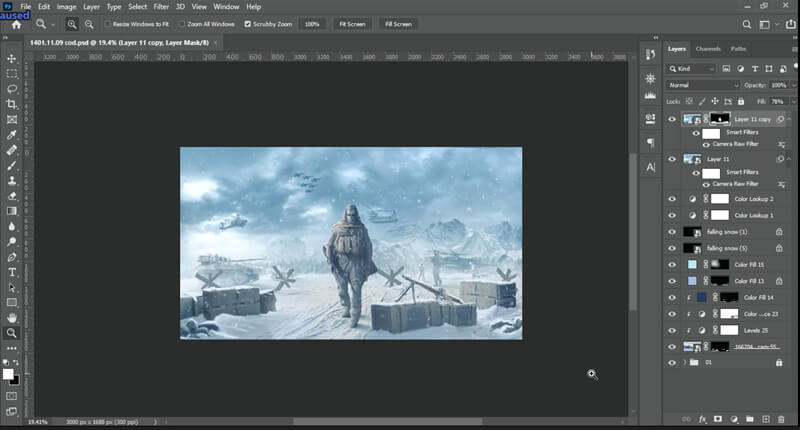Select the Hand tool
800x430 pixels.
[12, 318]
